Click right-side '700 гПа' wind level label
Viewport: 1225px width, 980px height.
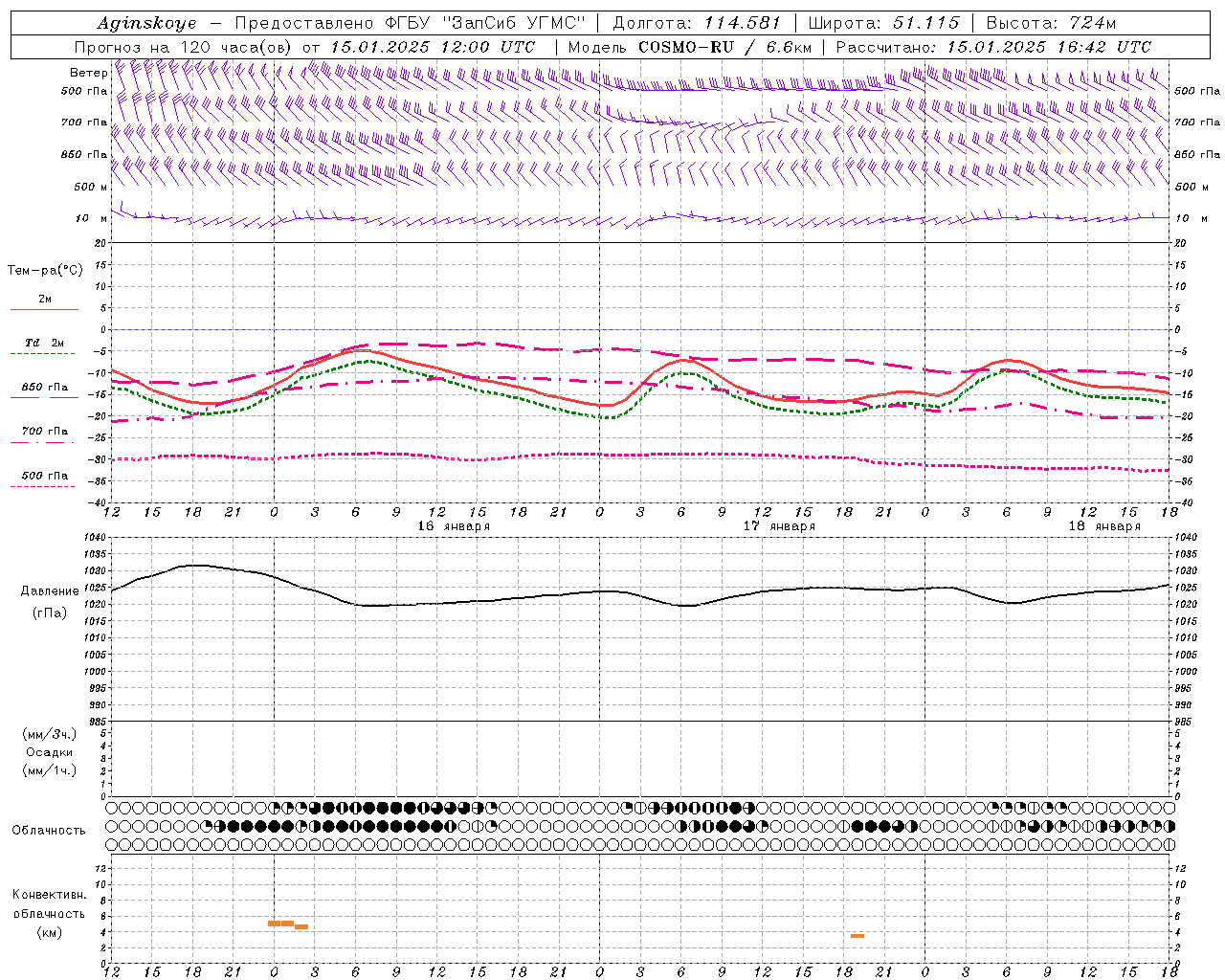tap(1197, 122)
